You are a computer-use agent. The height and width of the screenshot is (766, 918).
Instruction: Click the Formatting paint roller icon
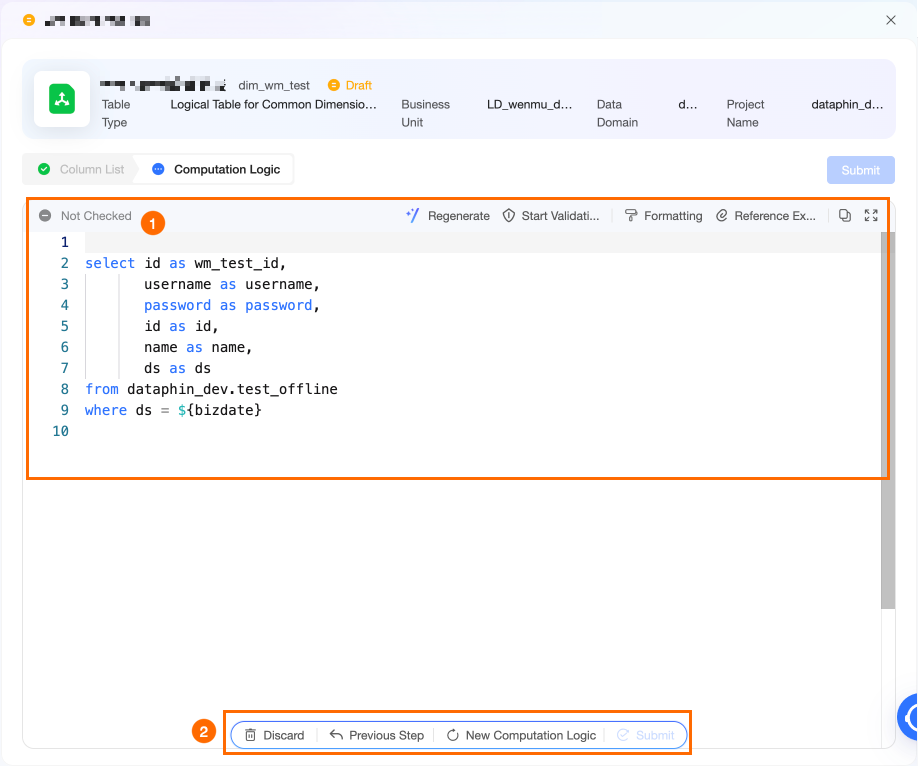(x=631, y=215)
